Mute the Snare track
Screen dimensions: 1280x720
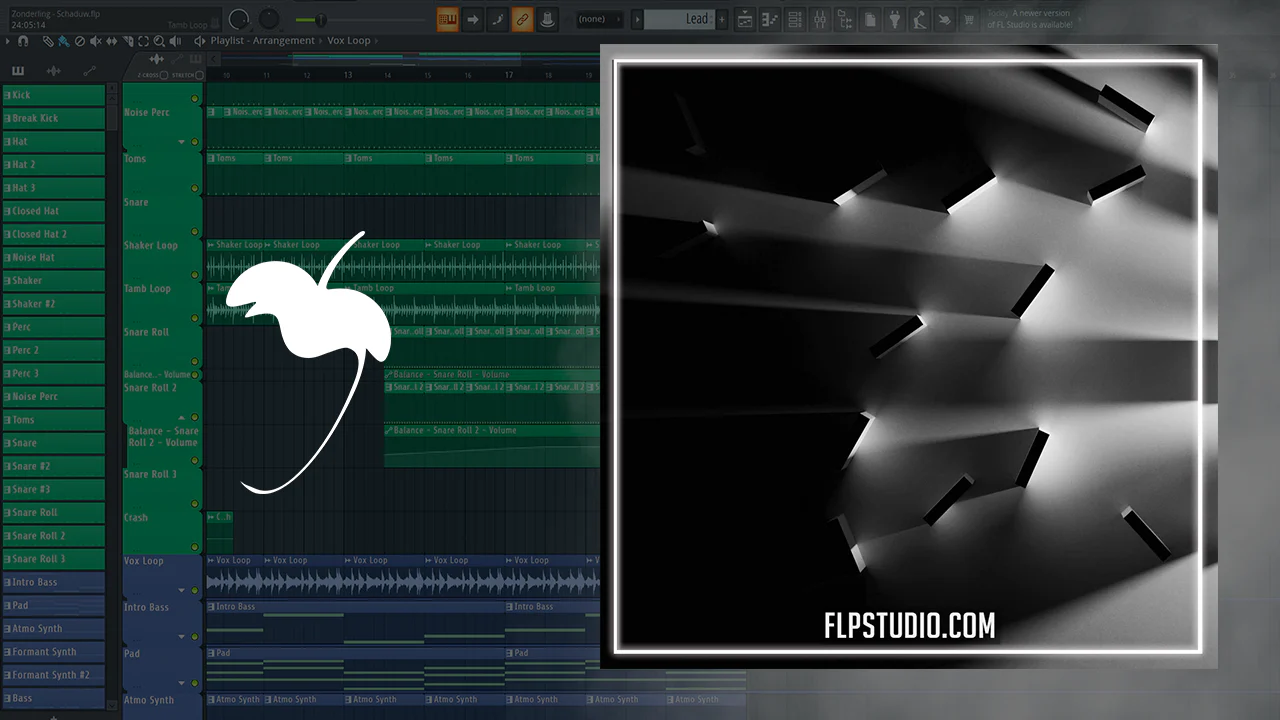pos(195,231)
